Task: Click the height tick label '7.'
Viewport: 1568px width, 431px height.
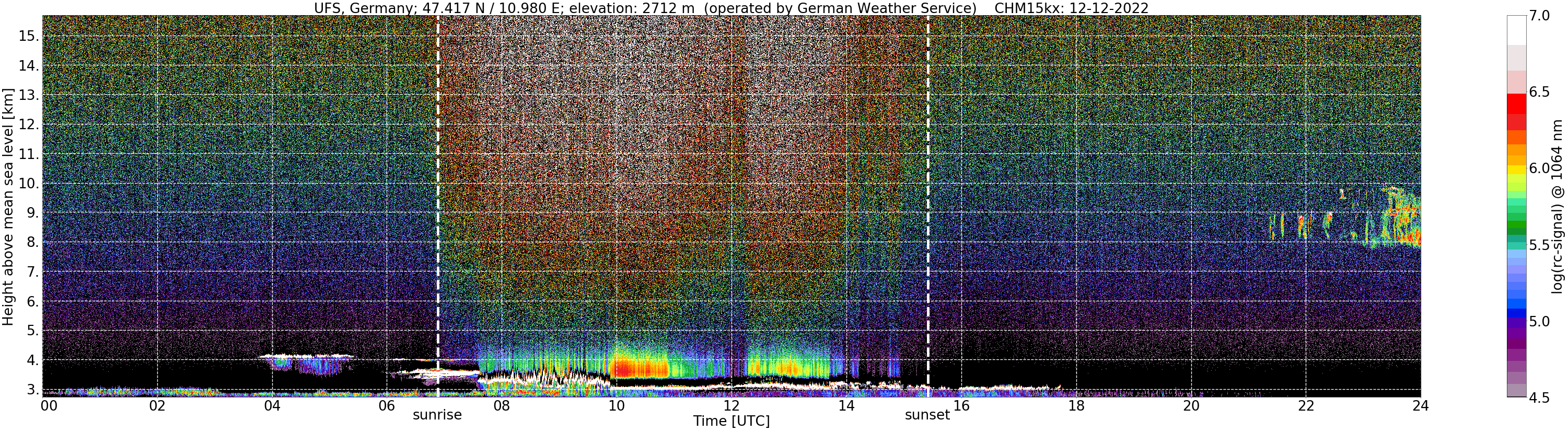Action: pyautogui.click(x=32, y=272)
